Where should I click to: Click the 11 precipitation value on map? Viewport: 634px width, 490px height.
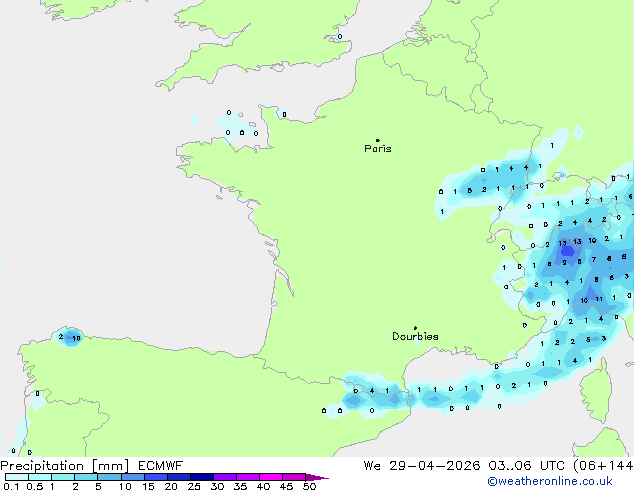coord(599,299)
